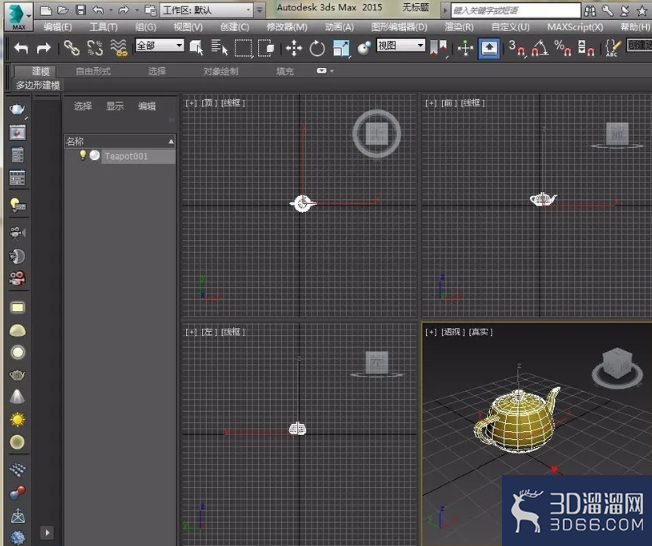
Task: Click the sun light icon in left toolbar
Action: point(17,420)
